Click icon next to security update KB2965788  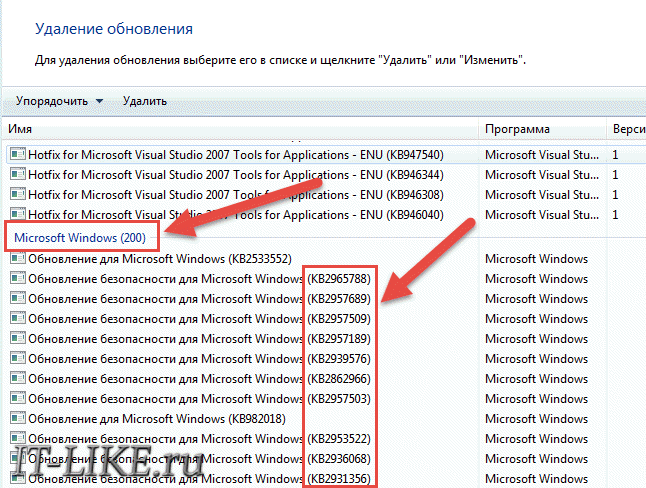click(x=17, y=279)
